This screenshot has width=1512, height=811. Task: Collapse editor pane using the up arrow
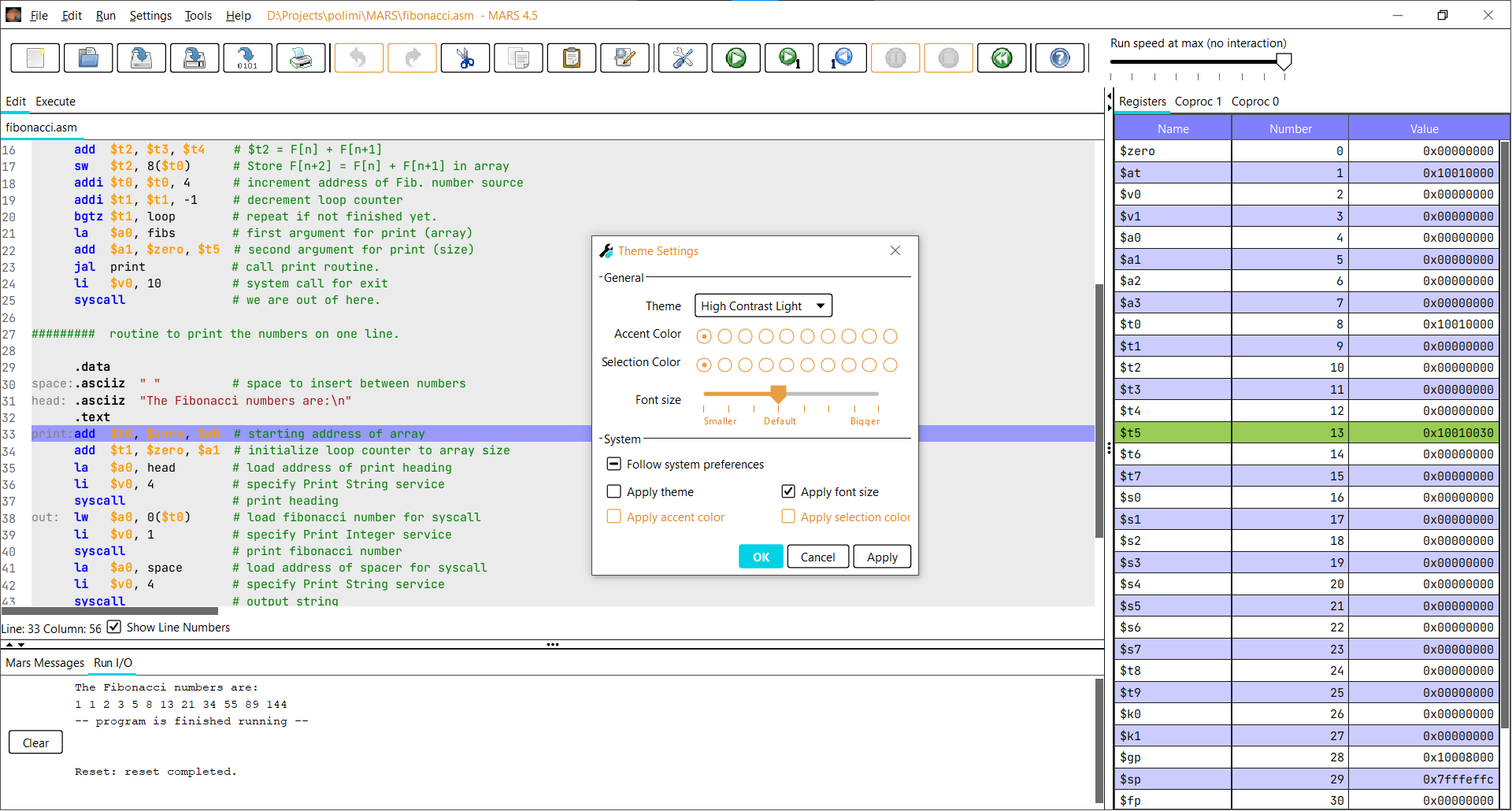pos(9,645)
